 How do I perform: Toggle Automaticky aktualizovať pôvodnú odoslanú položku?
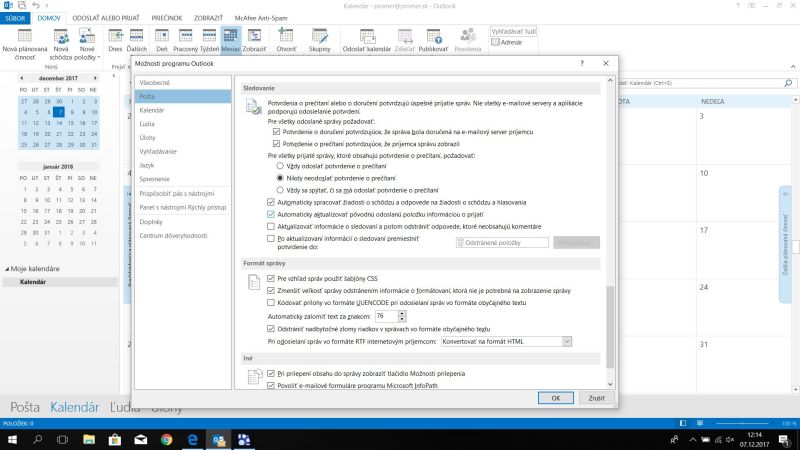pos(271,214)
